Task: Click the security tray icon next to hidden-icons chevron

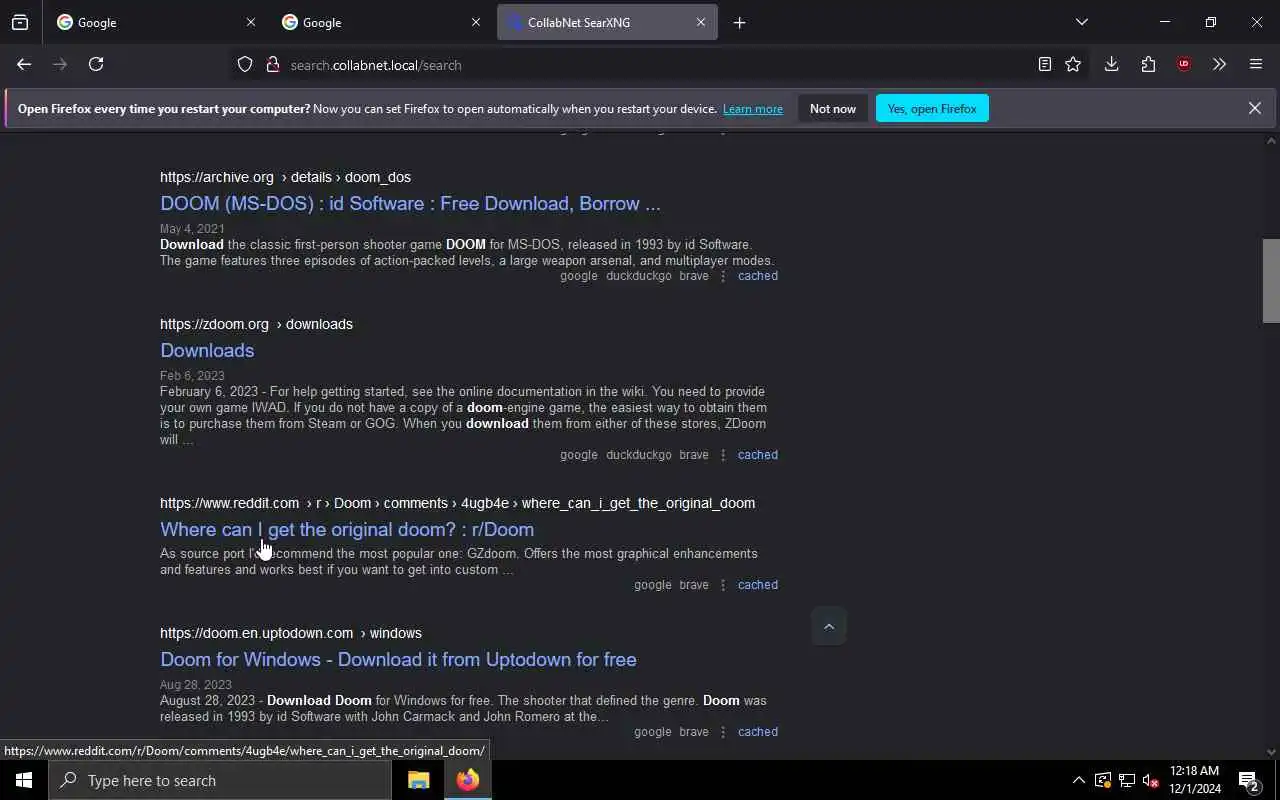Action: click(1102, 780)
